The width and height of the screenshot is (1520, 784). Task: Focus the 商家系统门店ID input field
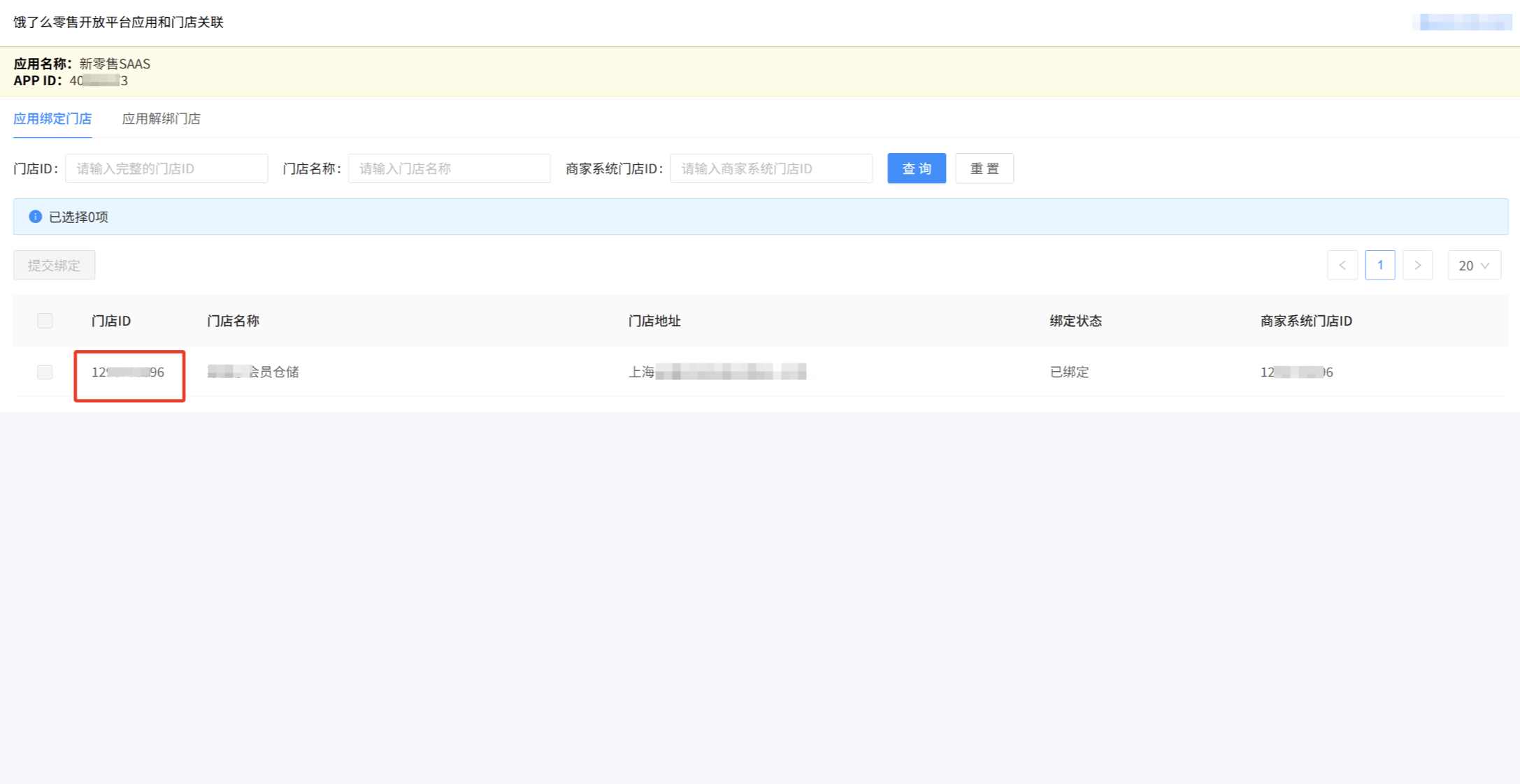770,168
